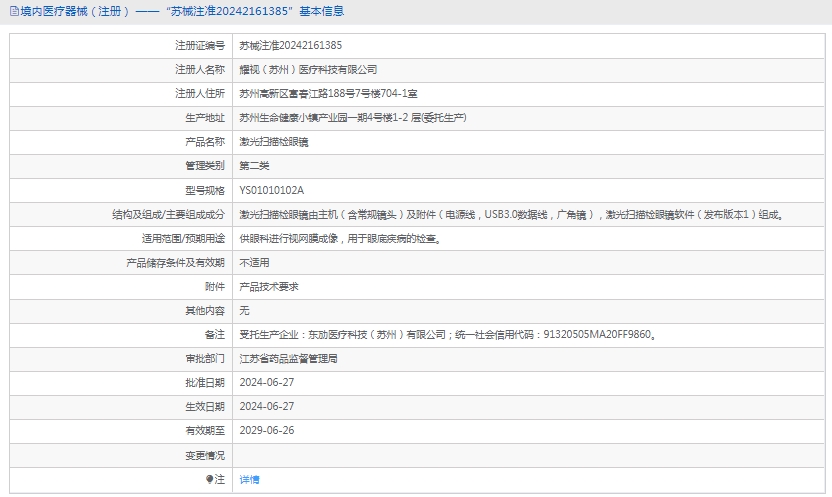The width and height of the screenshot is (832, 497).
Task: Click the 注册证编号 row label
Action: pos(201,45)
